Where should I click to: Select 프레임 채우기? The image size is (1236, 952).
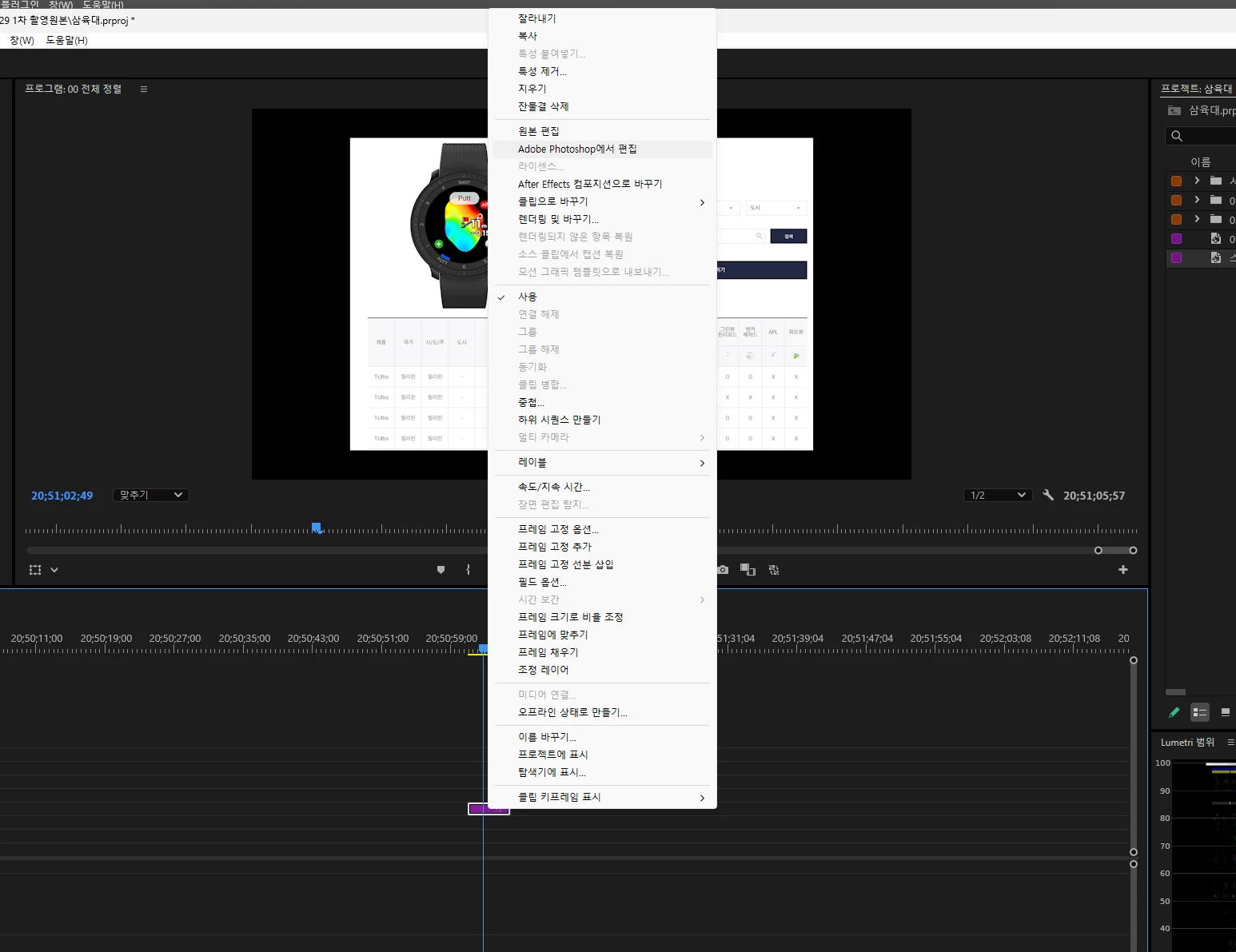(602, 652)
